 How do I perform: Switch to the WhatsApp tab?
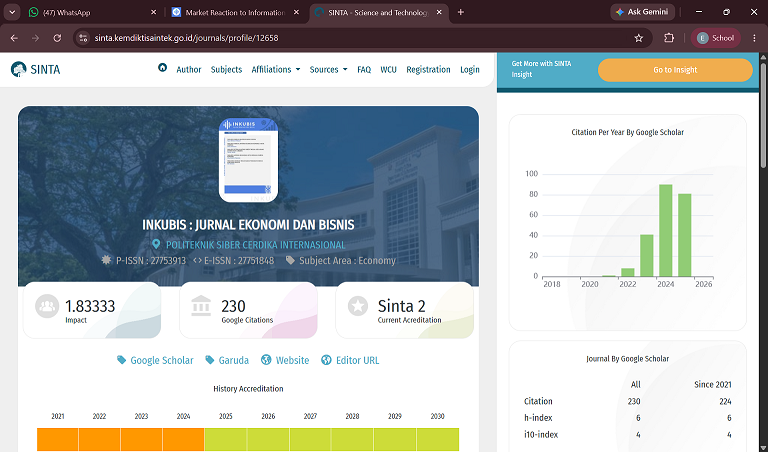(93, 12)
